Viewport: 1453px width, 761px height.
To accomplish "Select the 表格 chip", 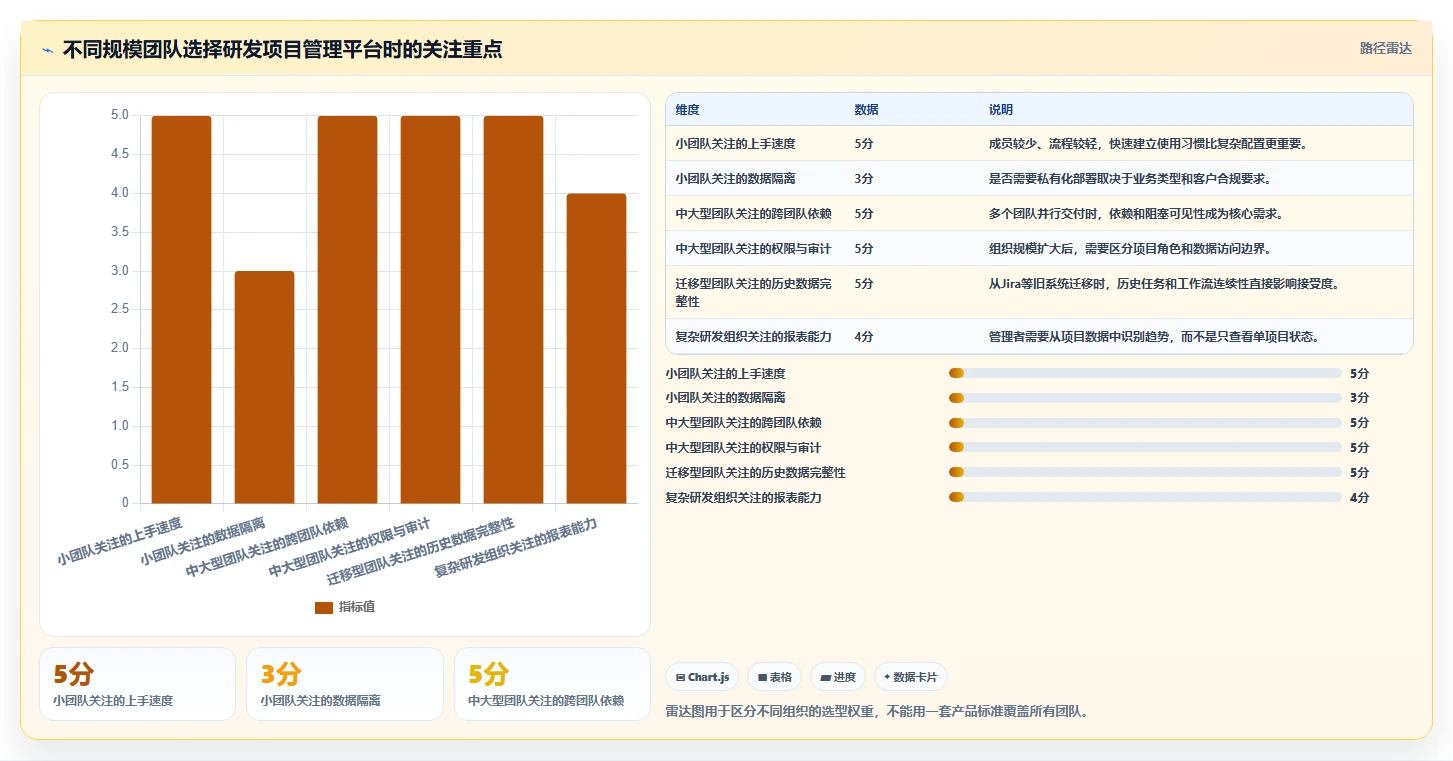I will coord(774,677).
